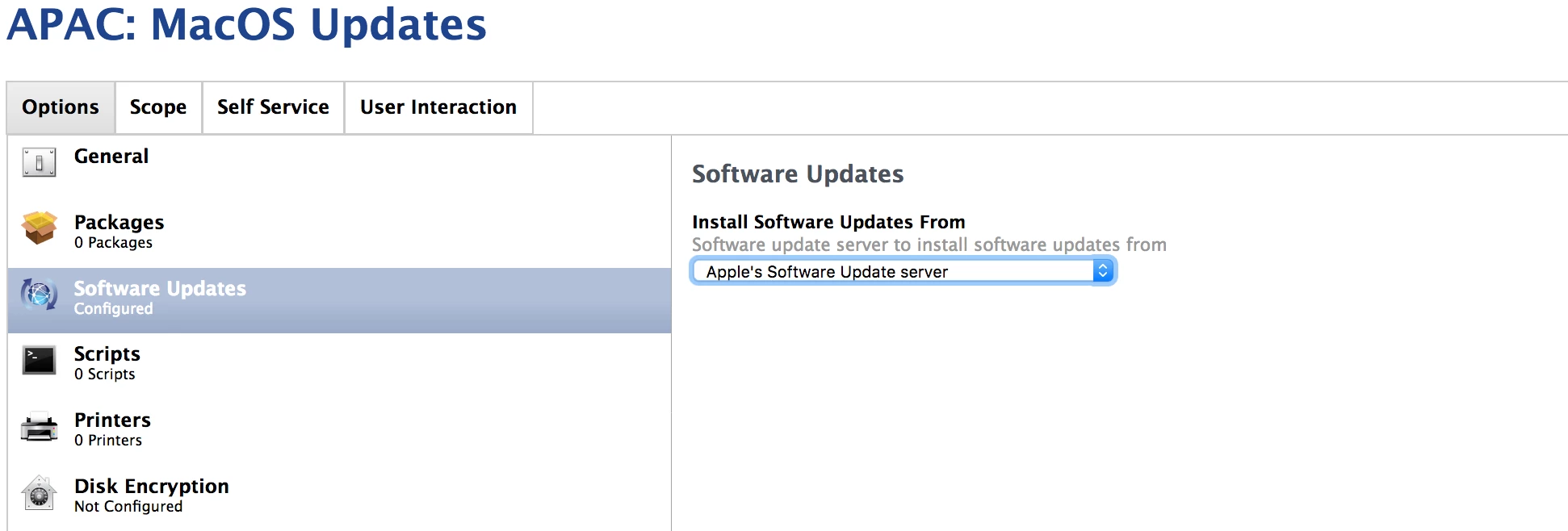Select the General payload label
The height and width of the screenshot is (531, 1568).
click(x=111, y=157)
